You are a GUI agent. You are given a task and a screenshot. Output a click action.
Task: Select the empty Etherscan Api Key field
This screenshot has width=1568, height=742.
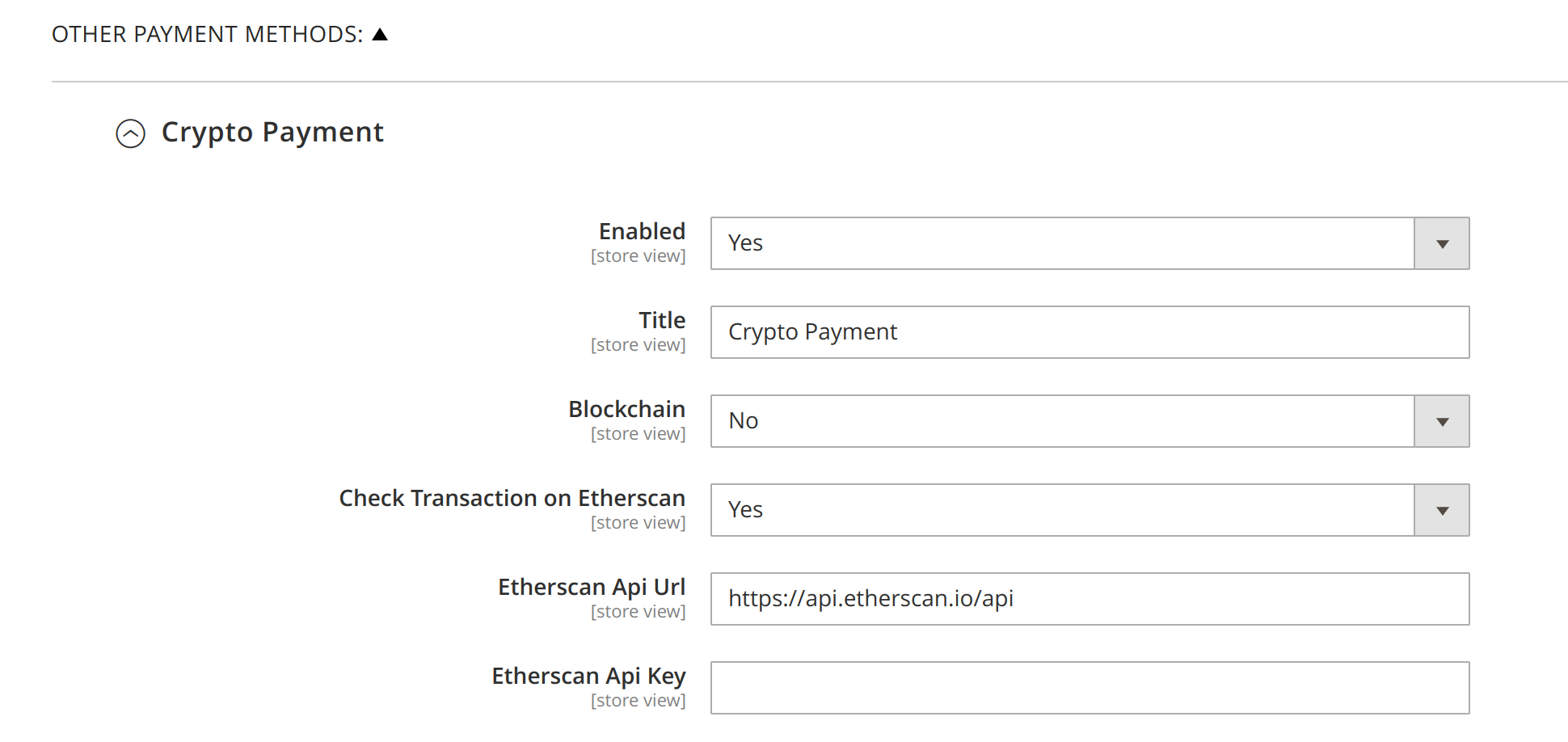coord(1090,688)
